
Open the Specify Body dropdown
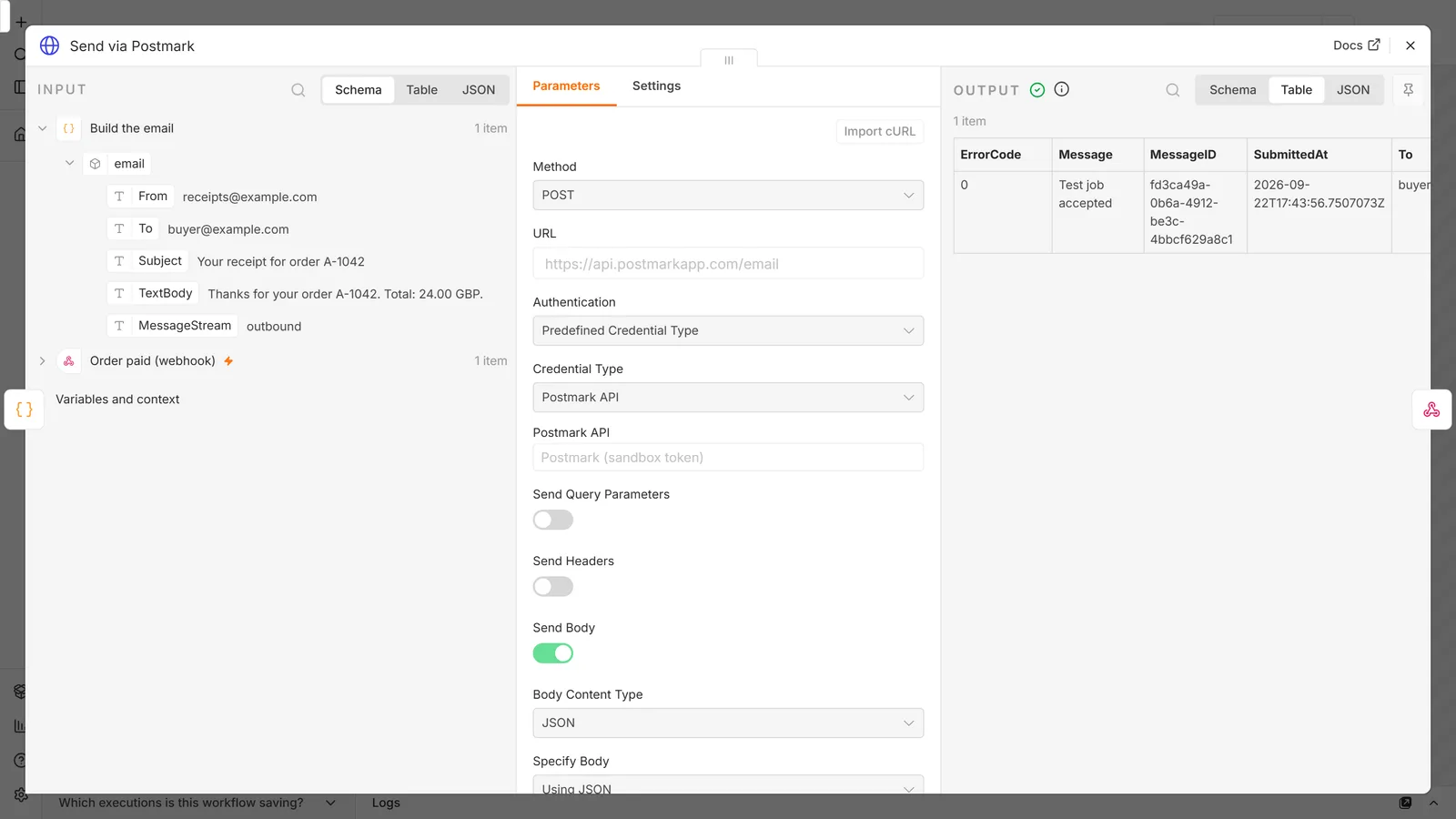(x=728, y=786)
